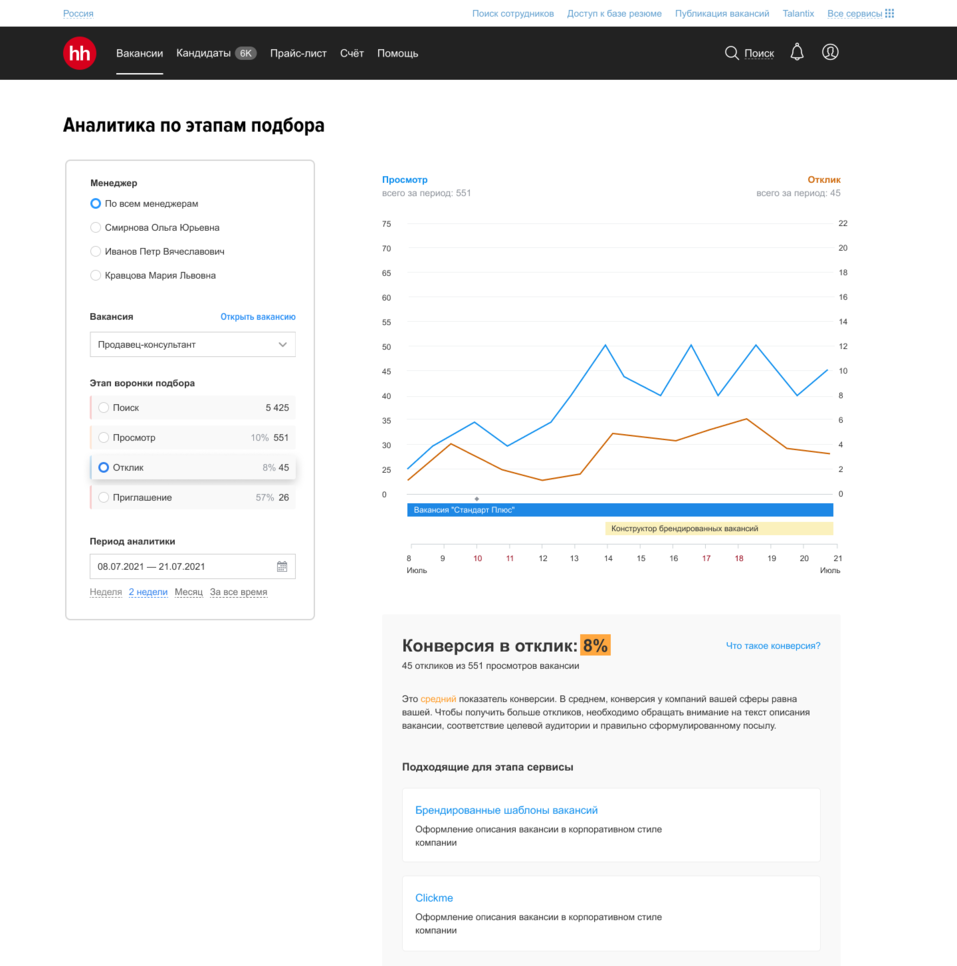This screenshot has width=957, height=966.
Task: Open user profile icon
Action: pos(830,53)
